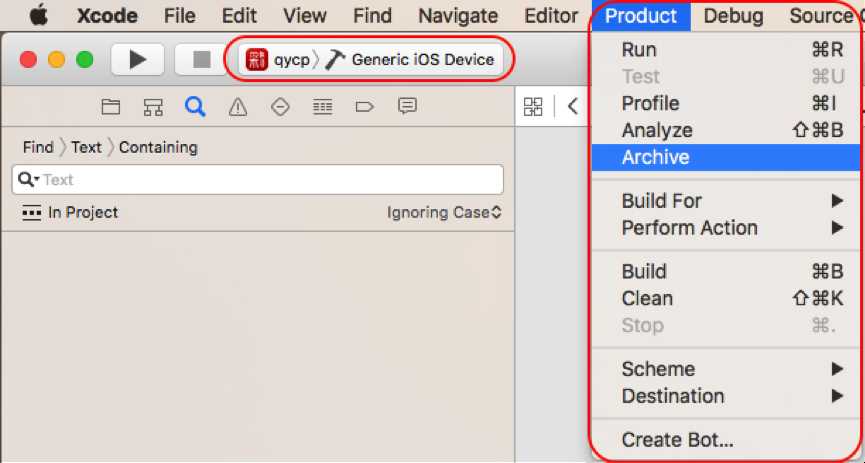Show the Find navigator magnifier icon

pyautogui.click(x=195, y=107)
